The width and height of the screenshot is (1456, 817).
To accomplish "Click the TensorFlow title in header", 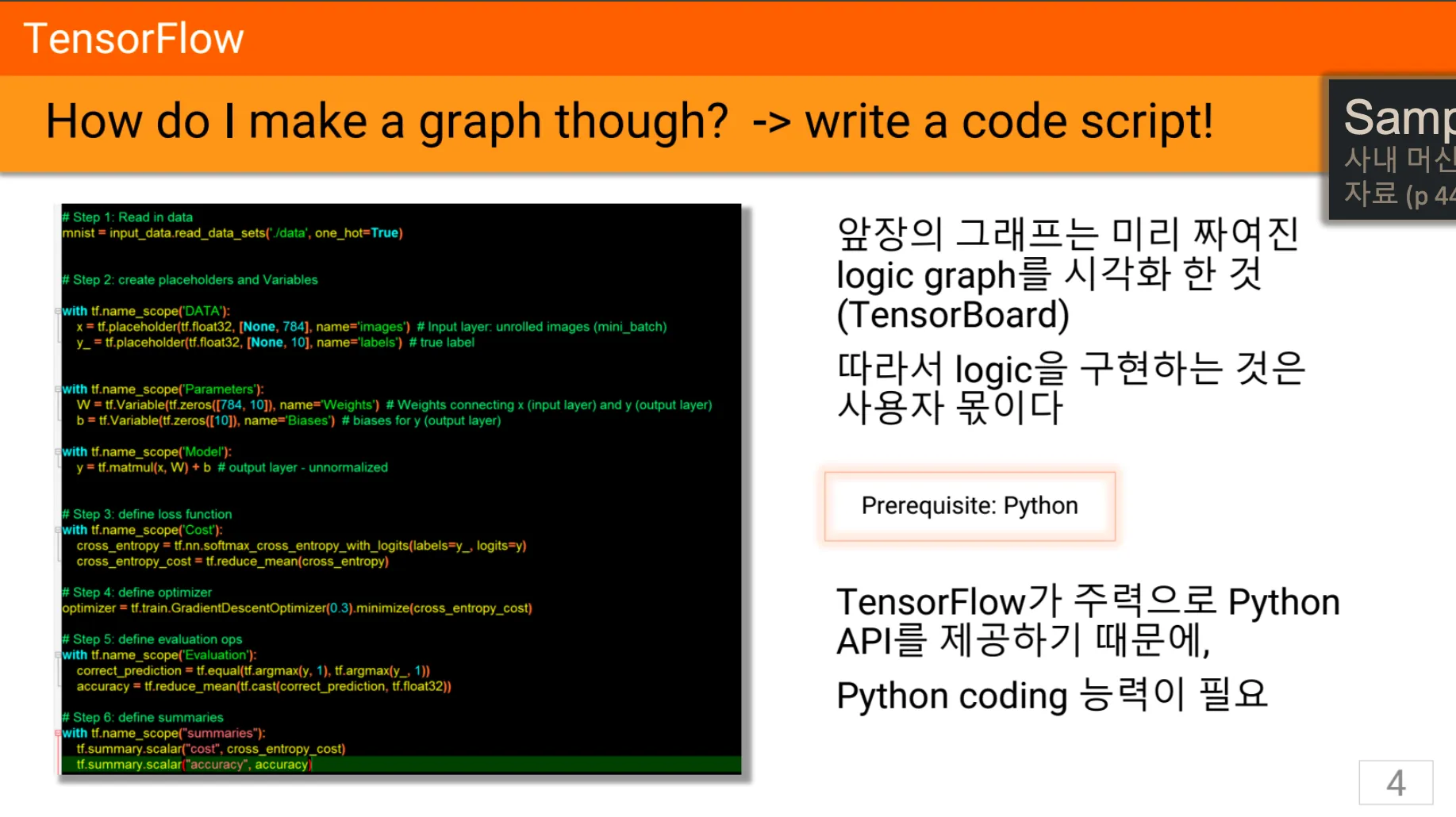I will [x=133, y=39].
